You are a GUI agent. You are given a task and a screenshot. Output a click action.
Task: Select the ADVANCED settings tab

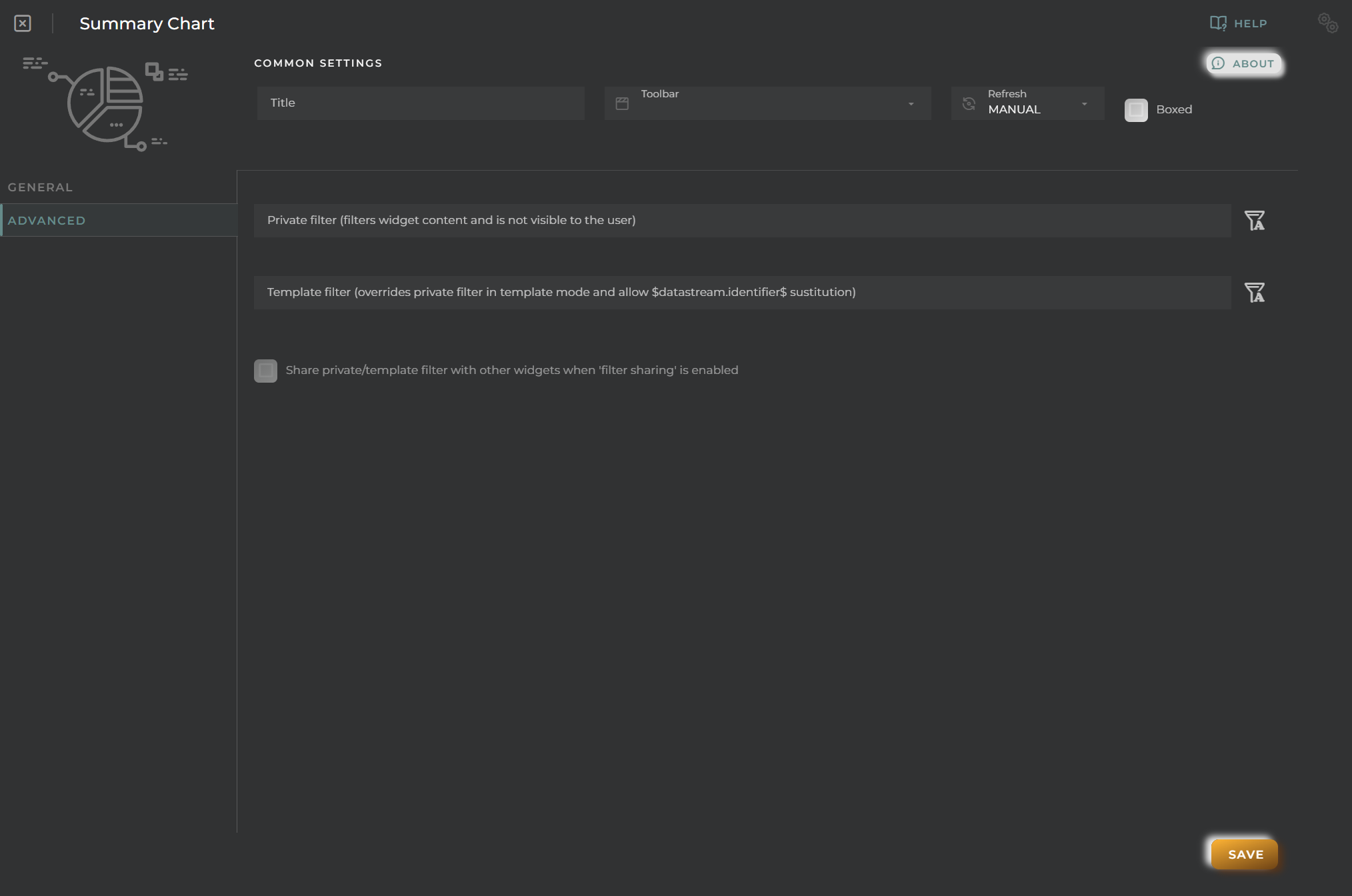[47, 220]
